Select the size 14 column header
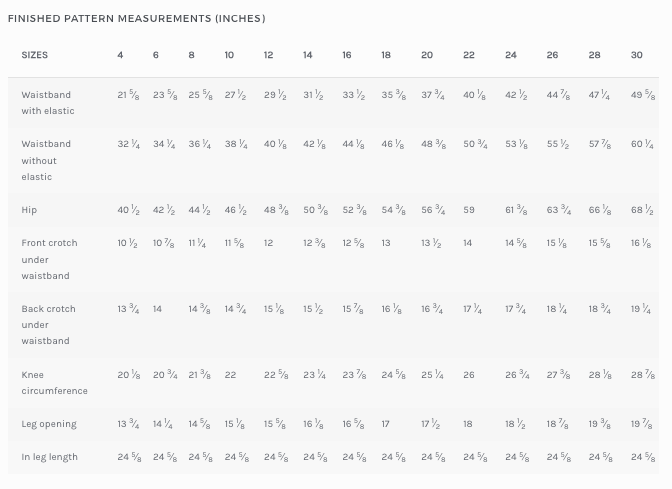This screenshot has width=672, height=489. pos(307,55)
